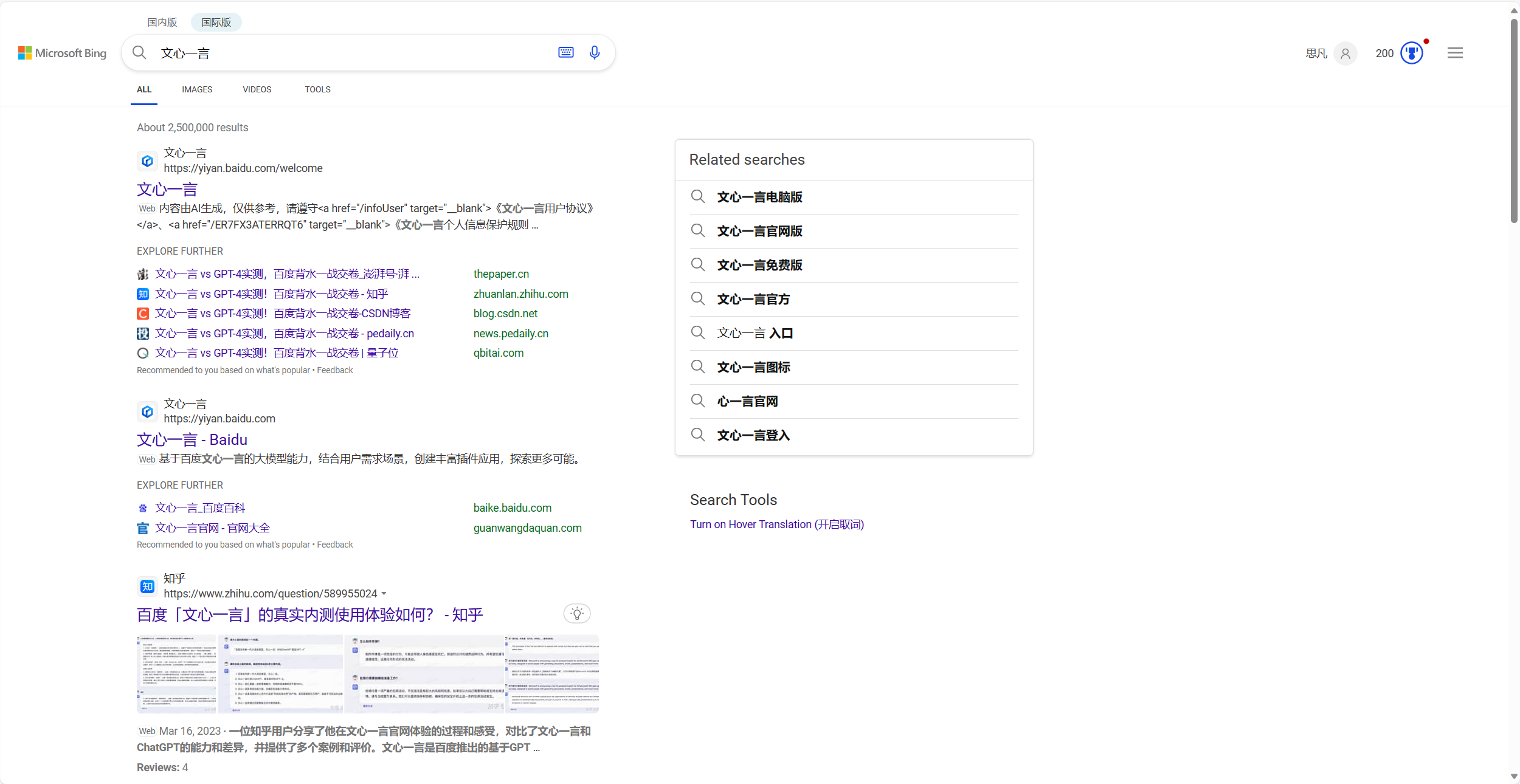Screen dimensions: 1520x784
Task: Expand dropdown arrow beside zhihu.com URL
Action: [384, 594]
